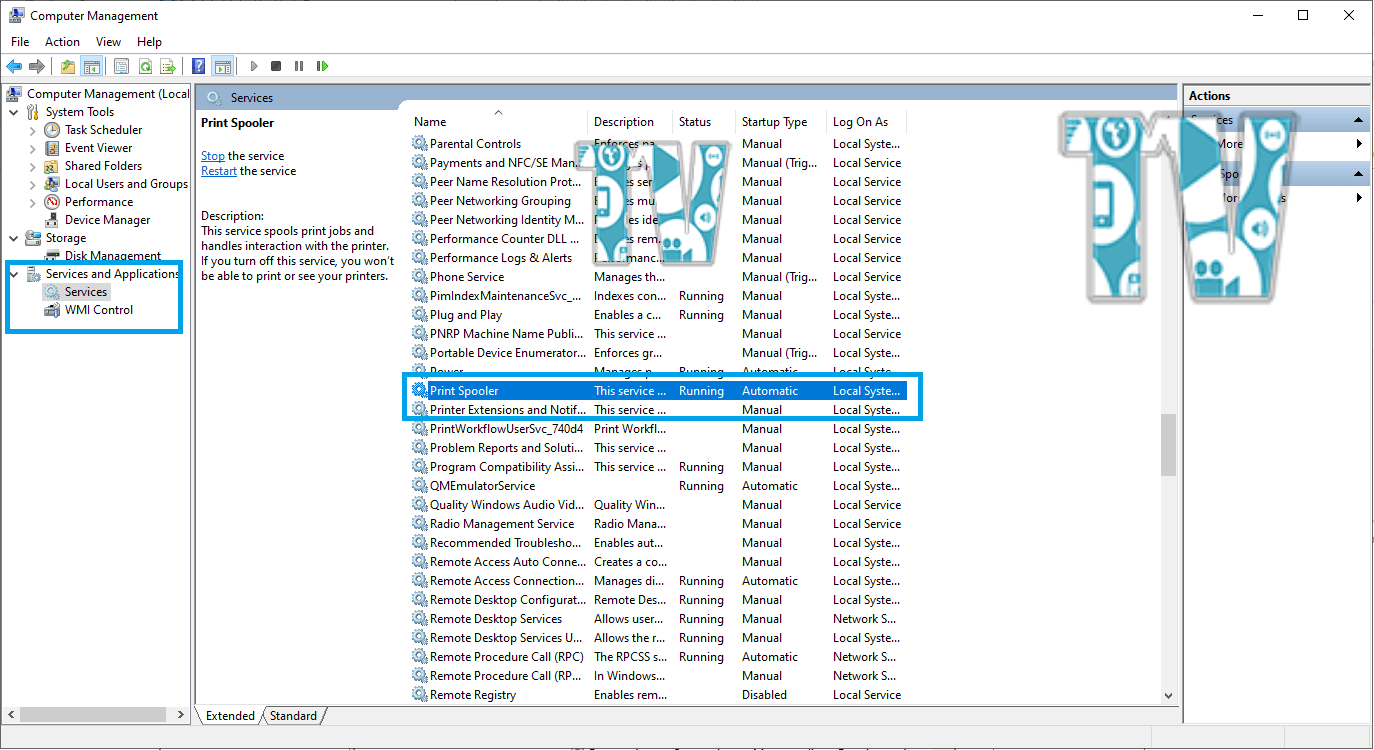
Task: Click the Stop Service square icon
Action: (276, 66)
